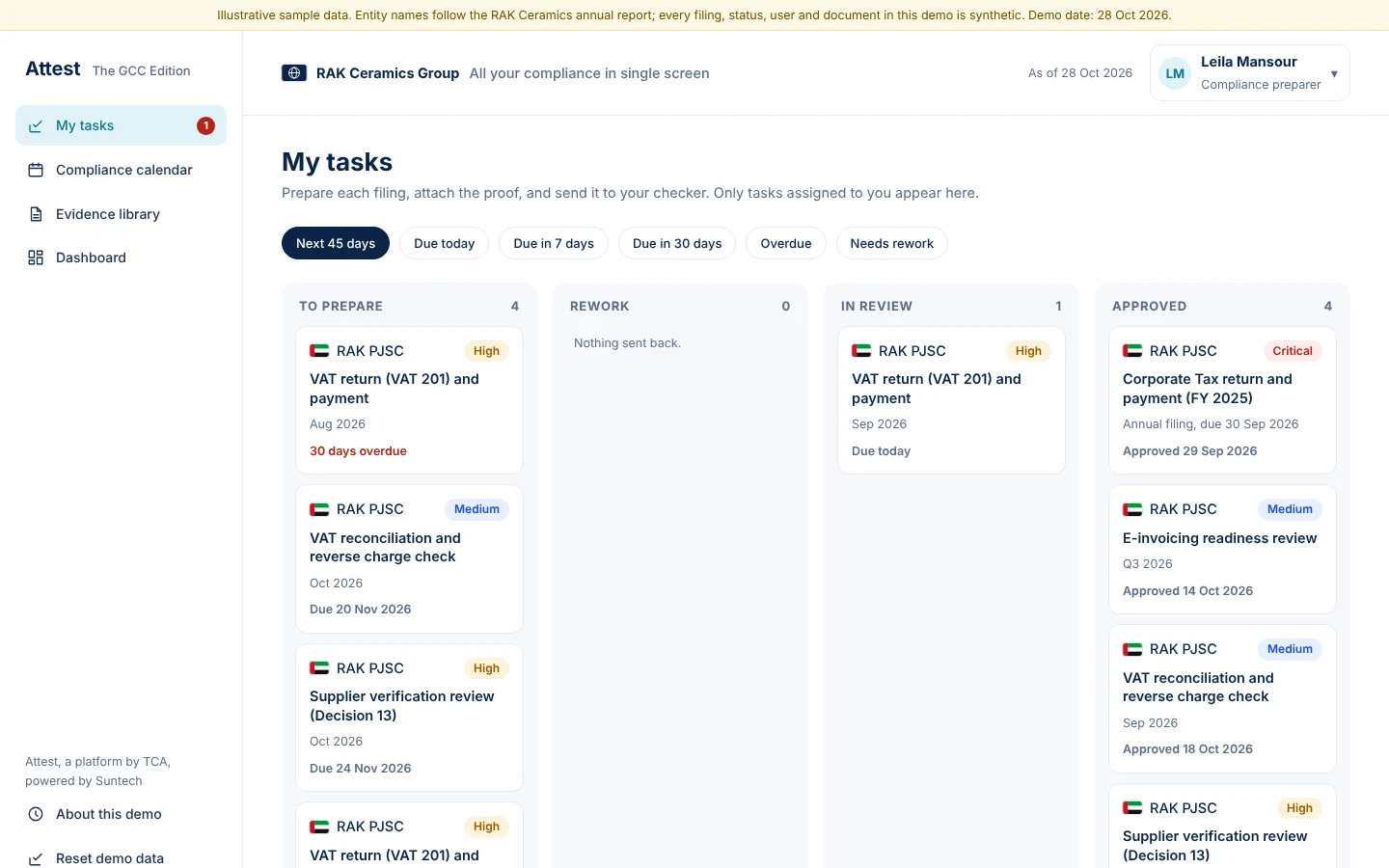Click the UAE flag on the Corporate Tax return card
Image resolution: width=1389 pixels, height=868 pixels.
pyautogui.click(x=1132, y=351)
